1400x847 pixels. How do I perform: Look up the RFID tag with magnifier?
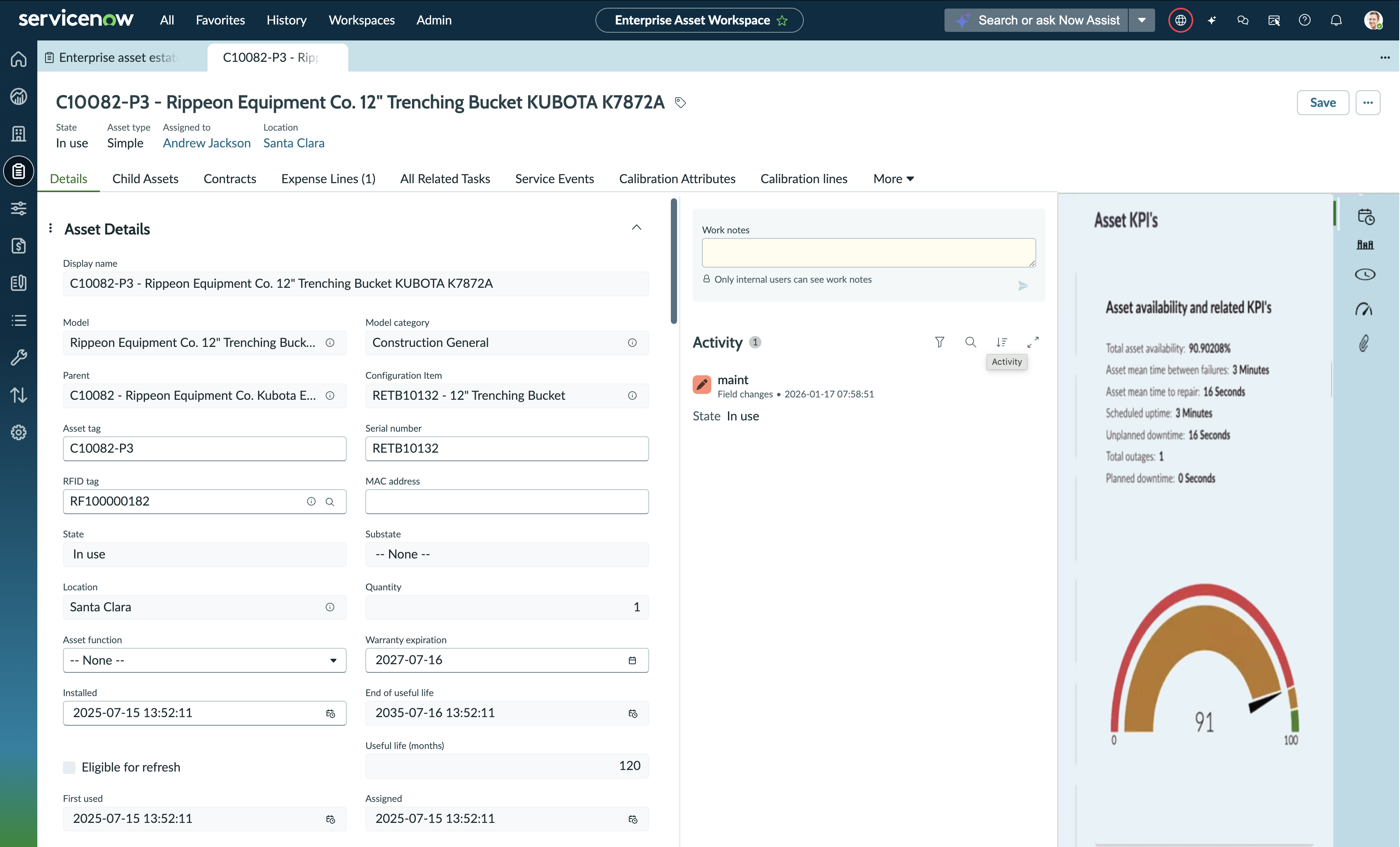point(330,501)
